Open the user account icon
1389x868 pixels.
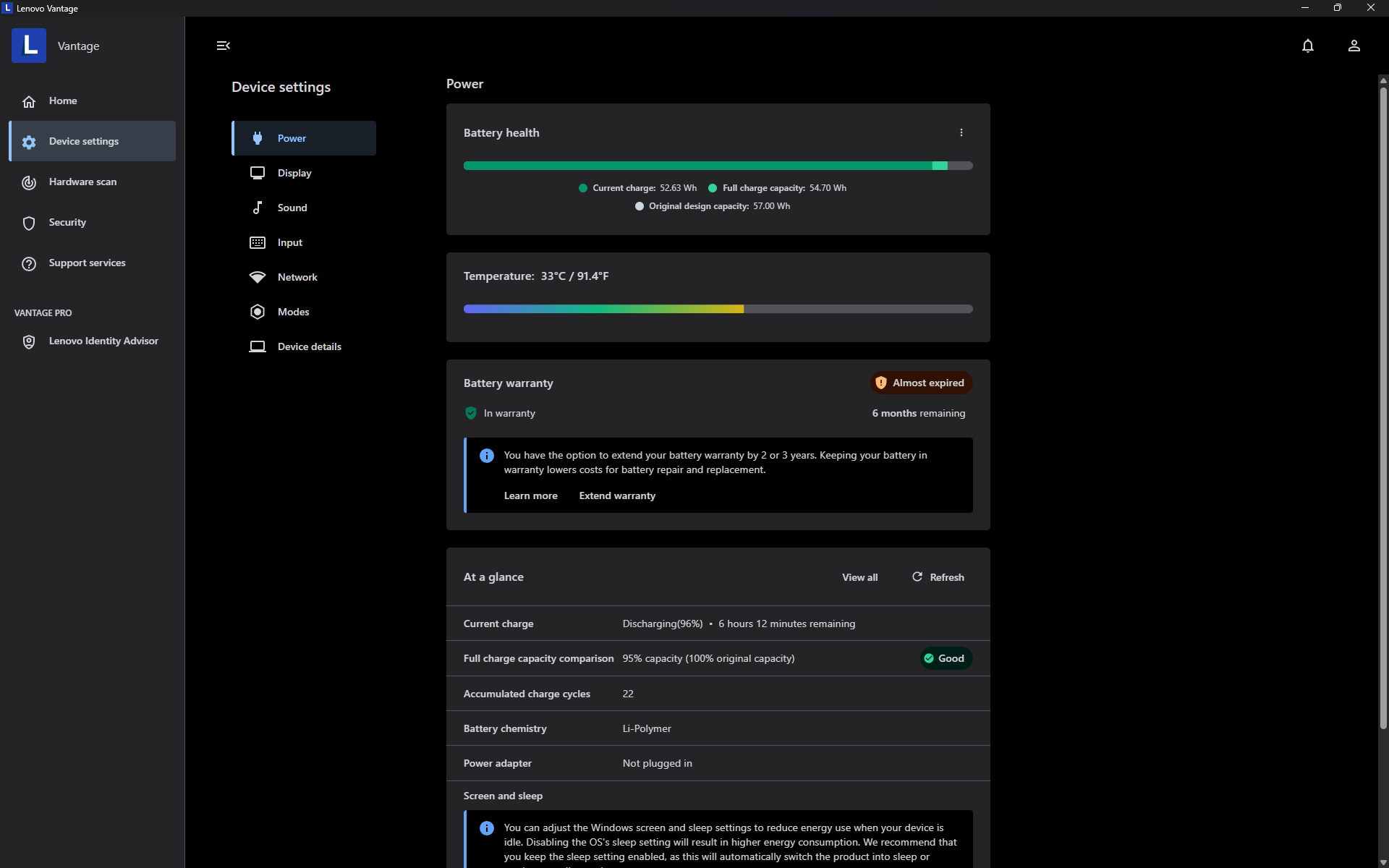[x=1354, y=46]
